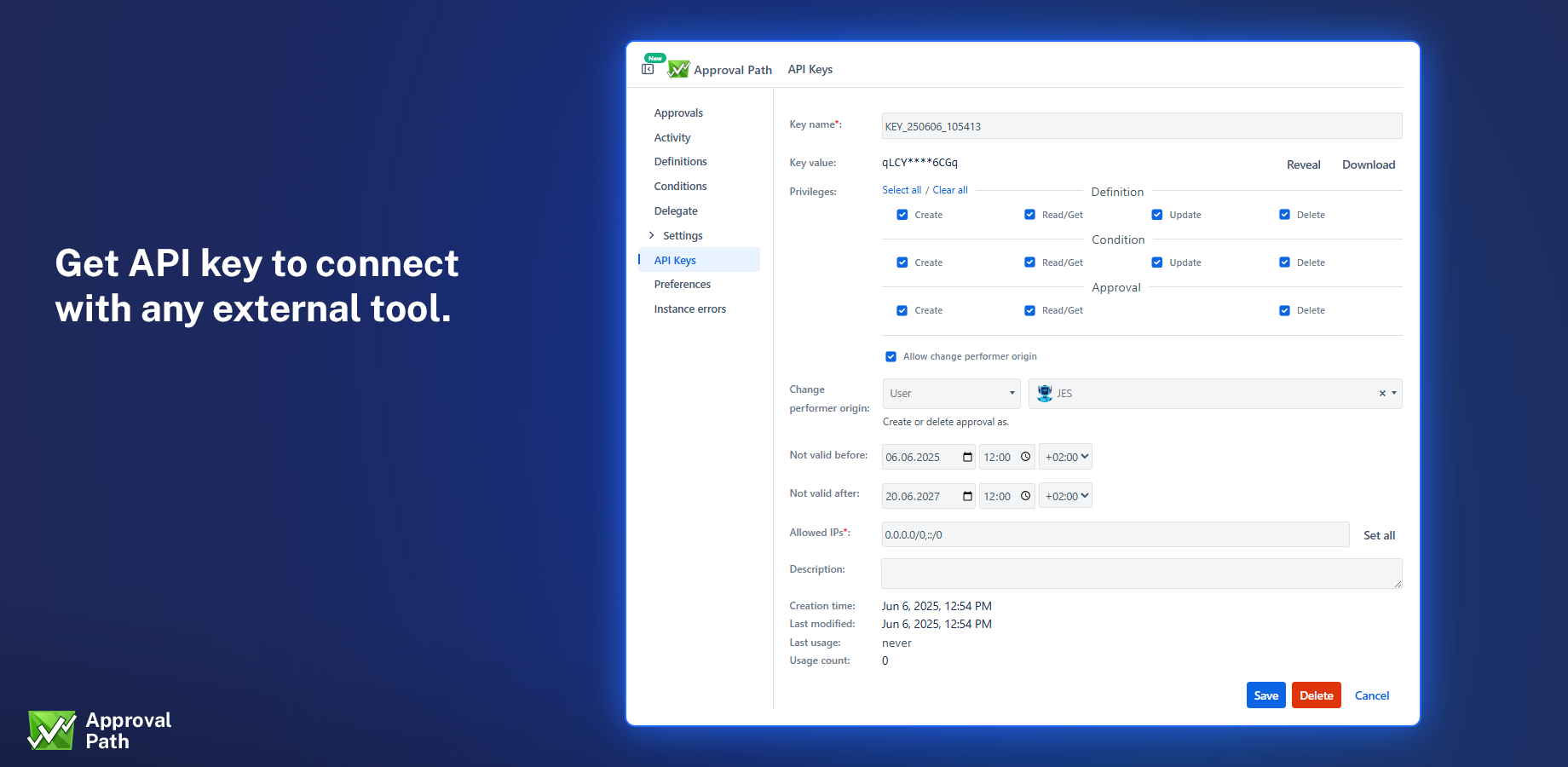Toggle Definition Create checkbox
1568x767 pixels.
click(902, 215)
